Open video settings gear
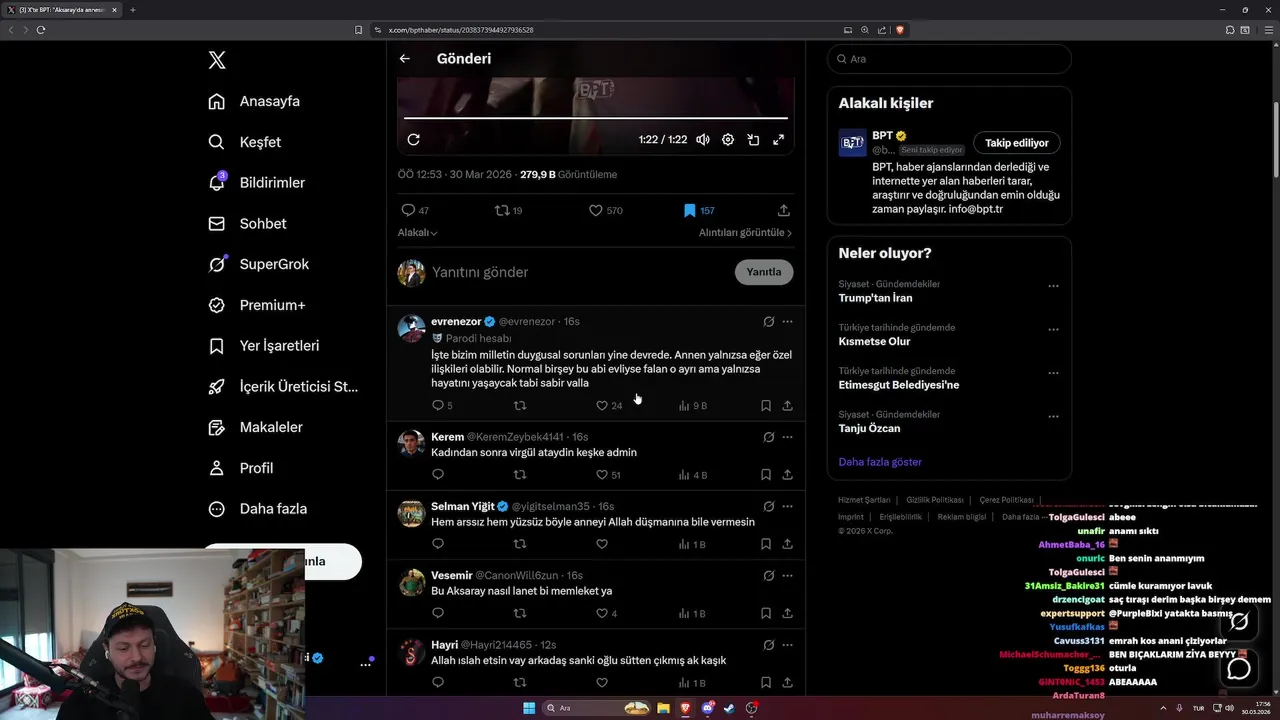Screen dimensions: 1280x720 point(728,140)
